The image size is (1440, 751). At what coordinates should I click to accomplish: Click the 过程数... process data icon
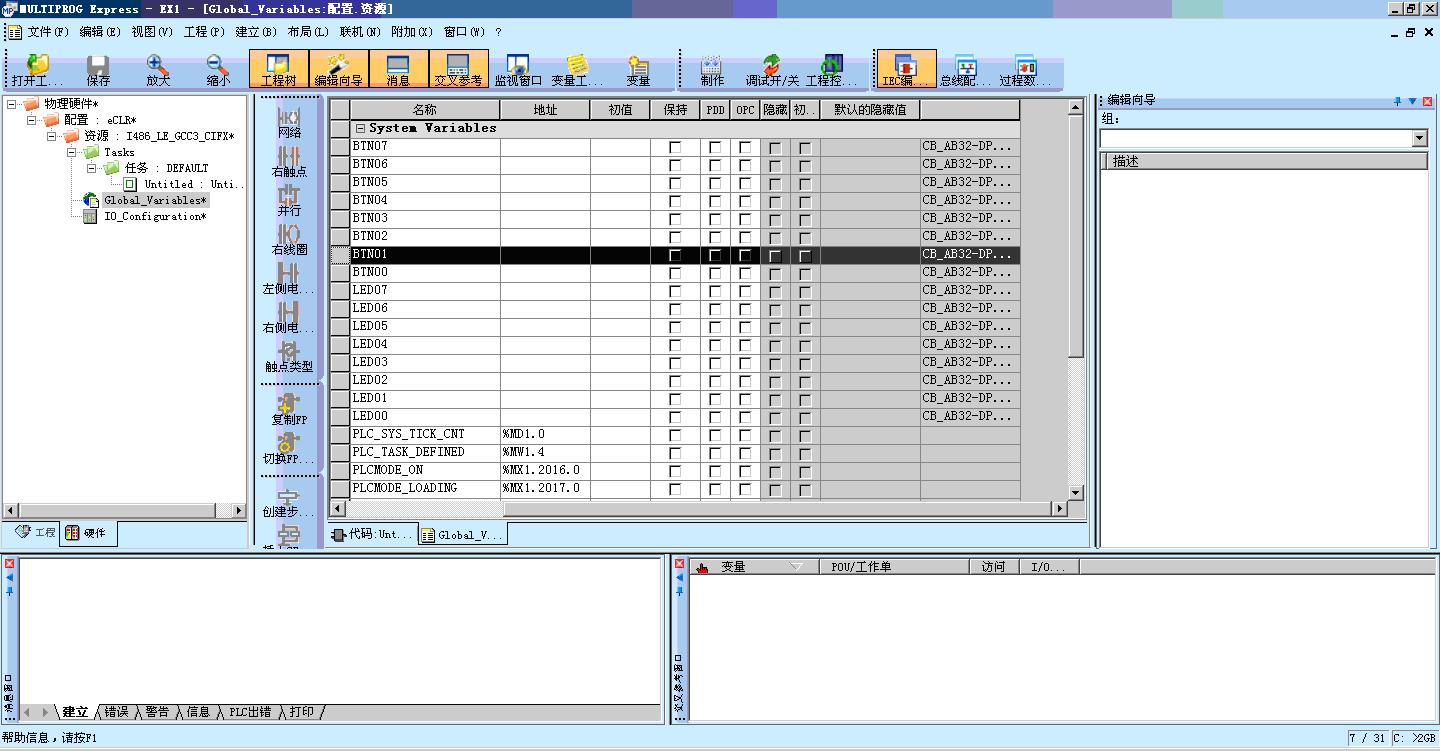(x=1025, y=70)
